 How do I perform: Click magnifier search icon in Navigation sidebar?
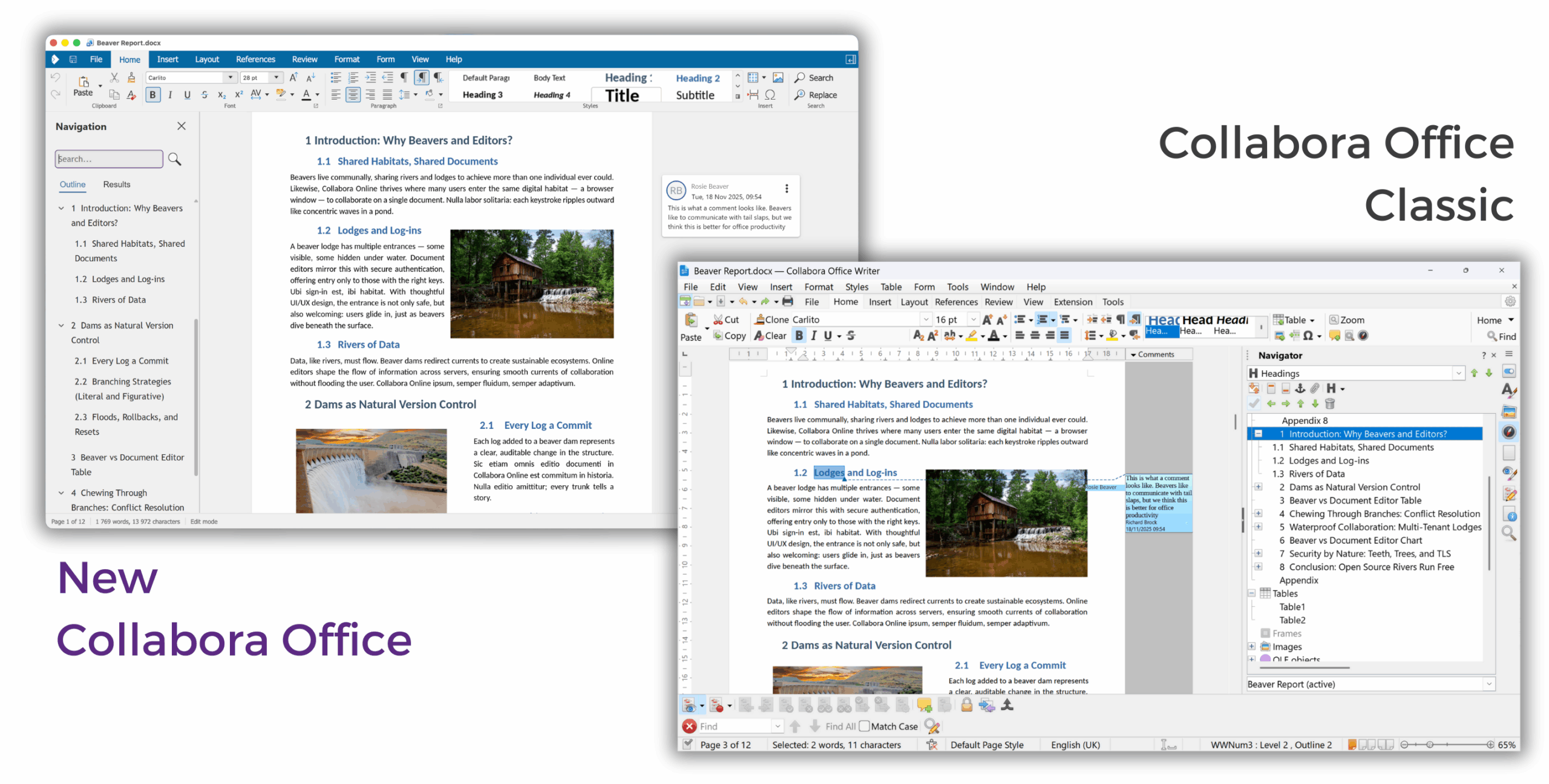pos(174,159)
